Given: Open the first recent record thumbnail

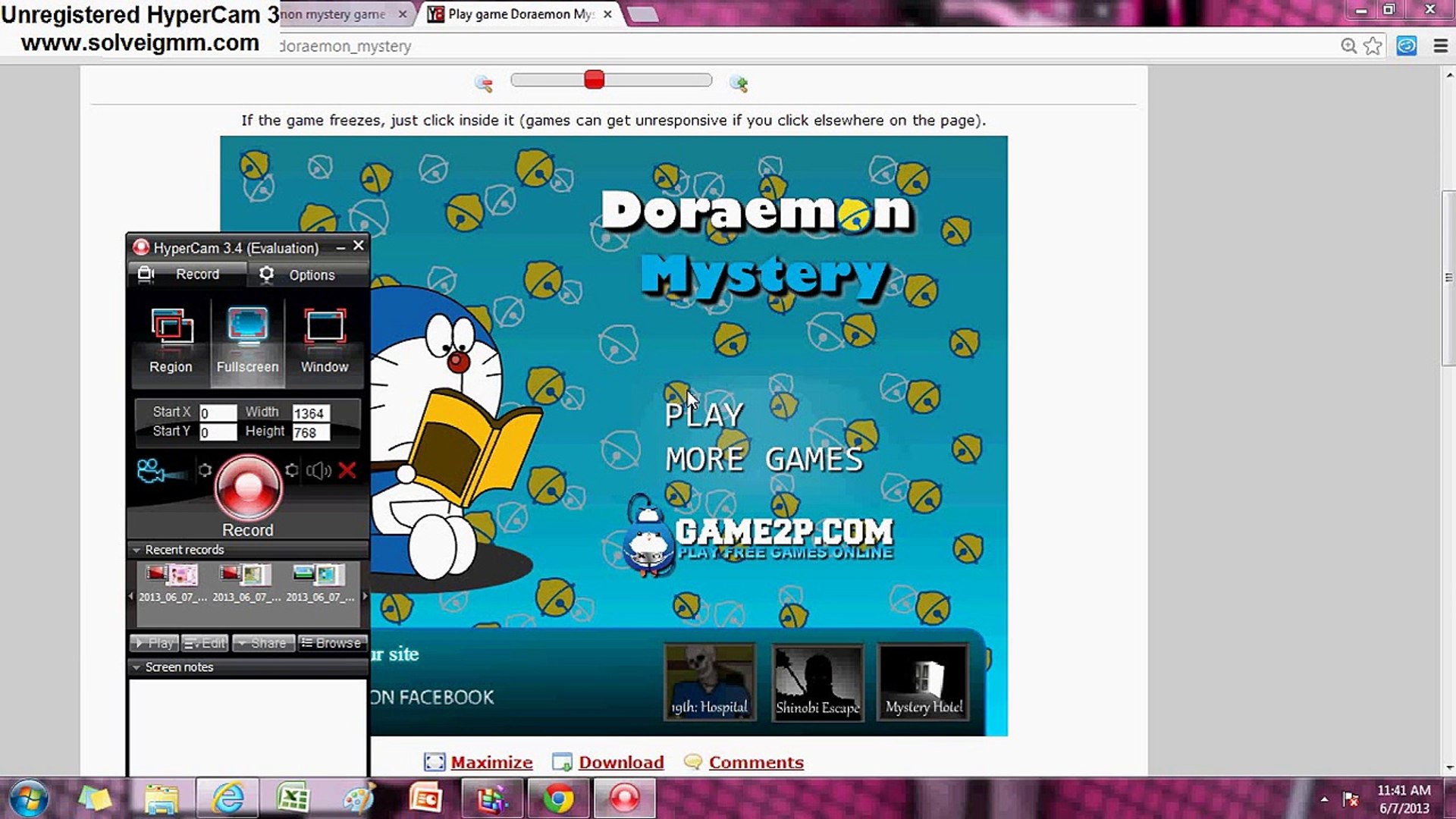Looking at the screenshot, I should coord(172,582).
